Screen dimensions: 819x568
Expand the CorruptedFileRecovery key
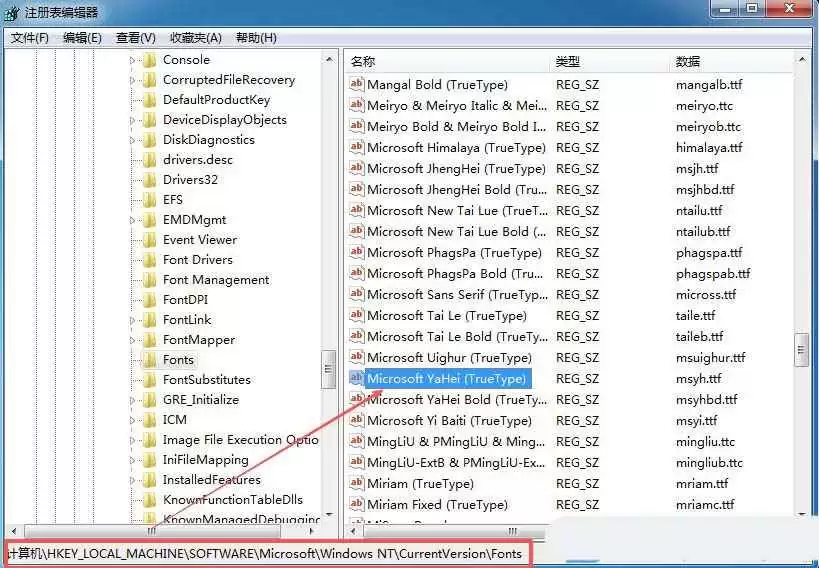(x=132, y=80)
